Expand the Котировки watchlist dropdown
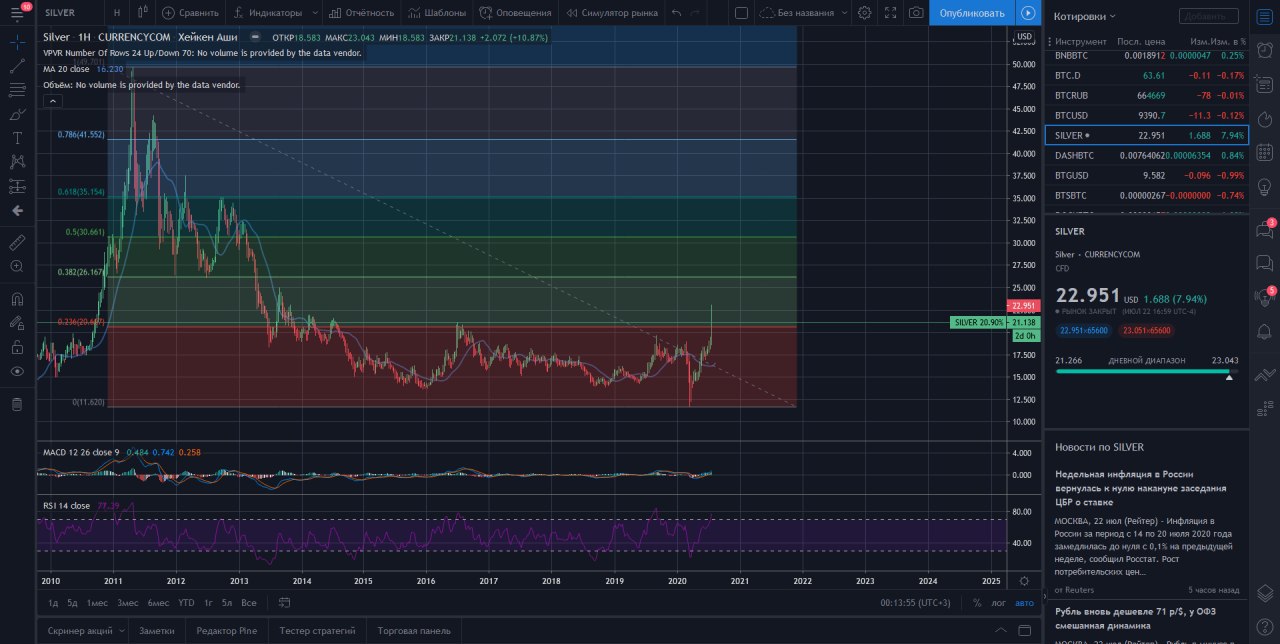 [1085, 16]
